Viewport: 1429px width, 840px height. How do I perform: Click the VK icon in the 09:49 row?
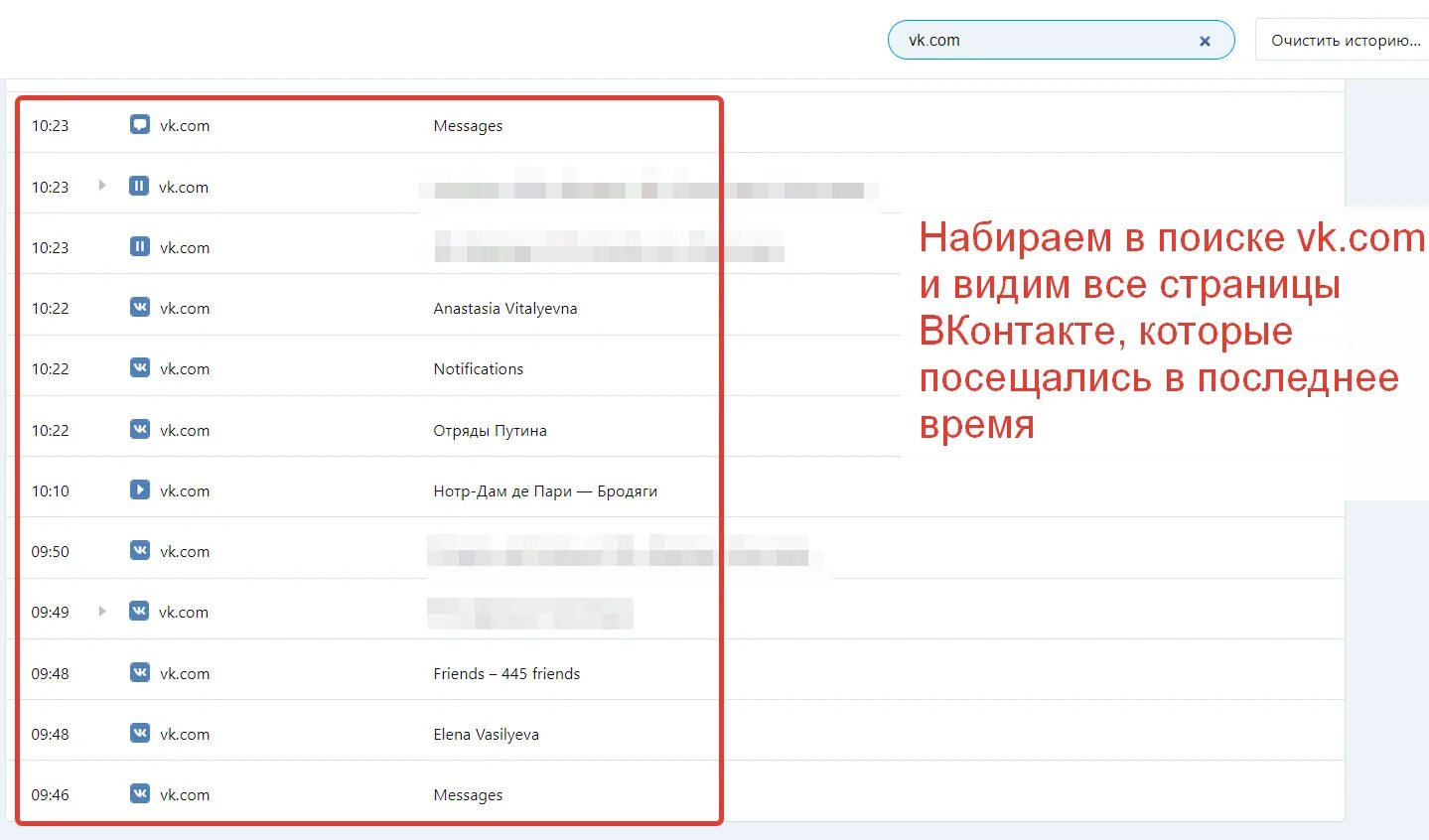[139, 611]
